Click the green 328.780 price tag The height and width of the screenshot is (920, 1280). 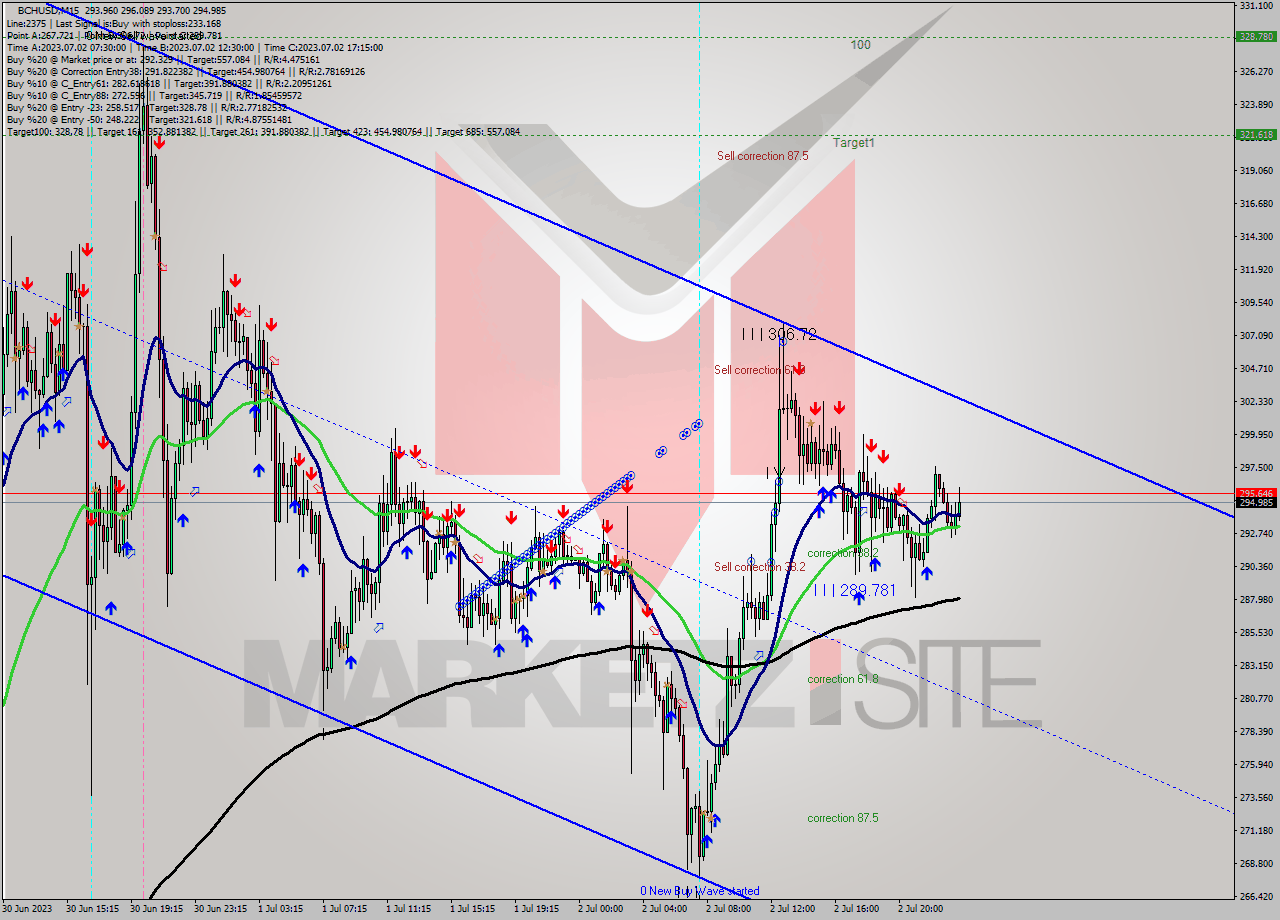pyautogui.click(x=1256, y=36)
